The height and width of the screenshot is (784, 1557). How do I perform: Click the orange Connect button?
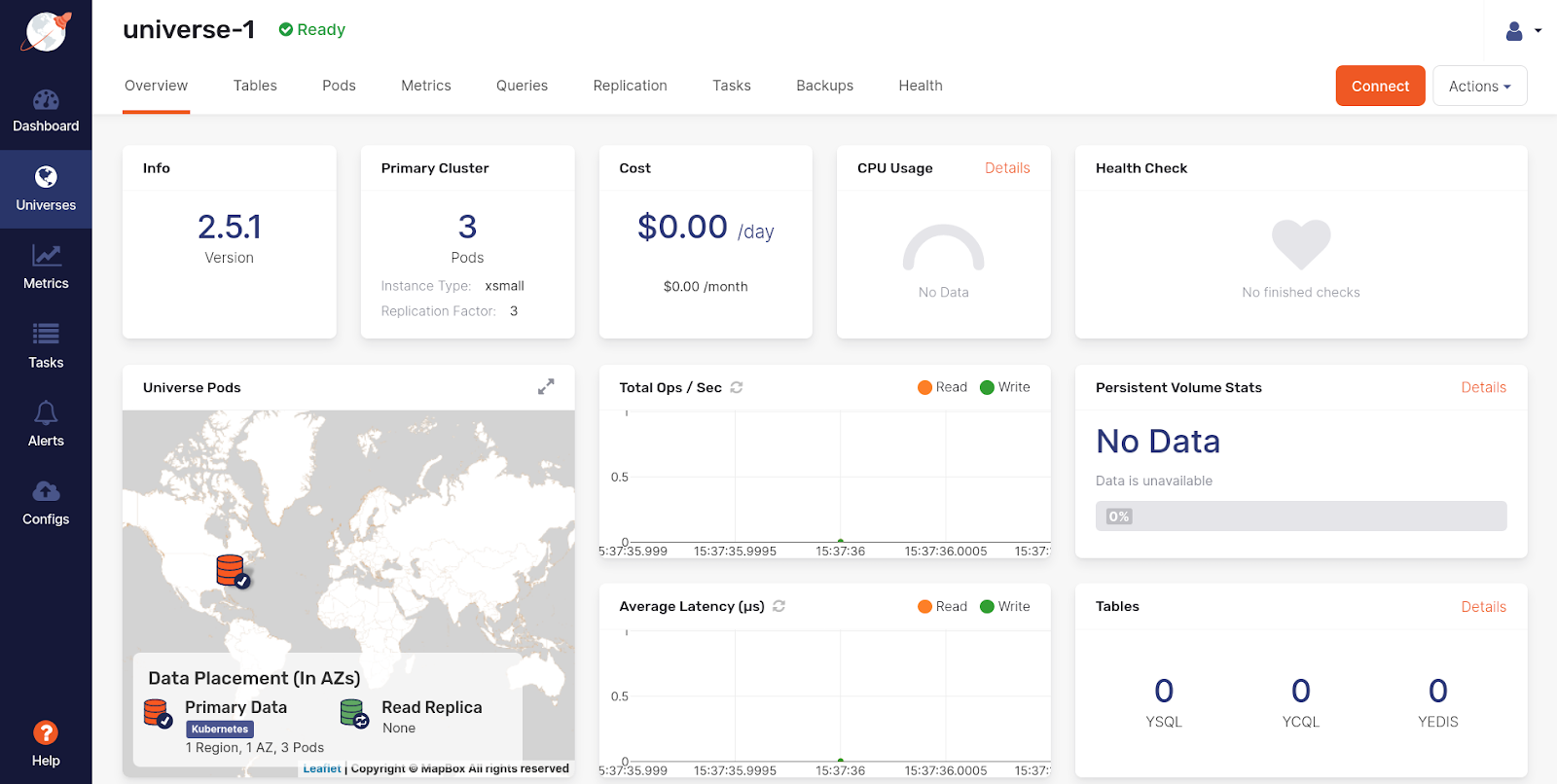click(x=1380, y=86)
